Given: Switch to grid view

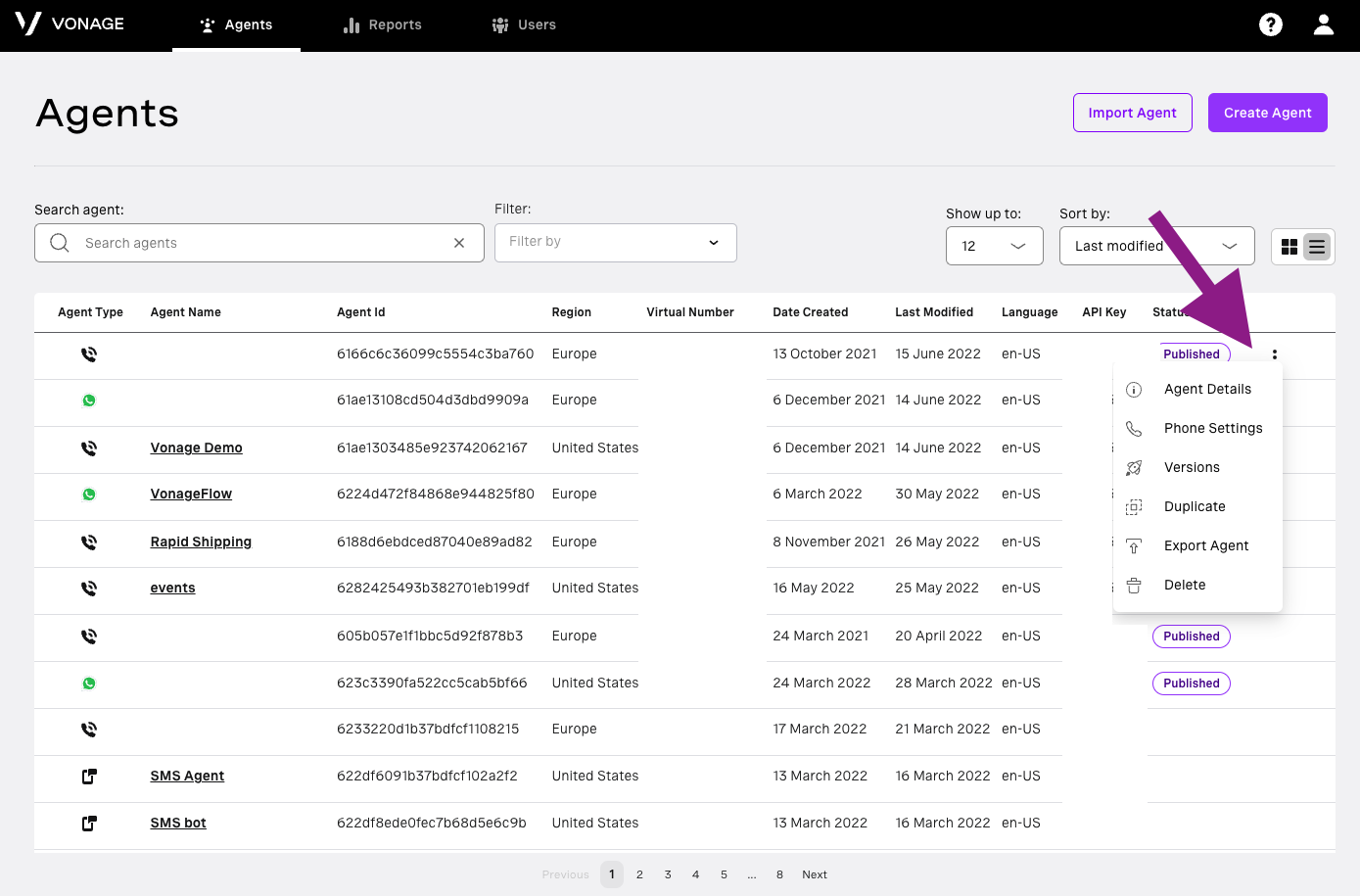Looking at the screenshot, I should pyautogui.click(x=1290, y=247).
